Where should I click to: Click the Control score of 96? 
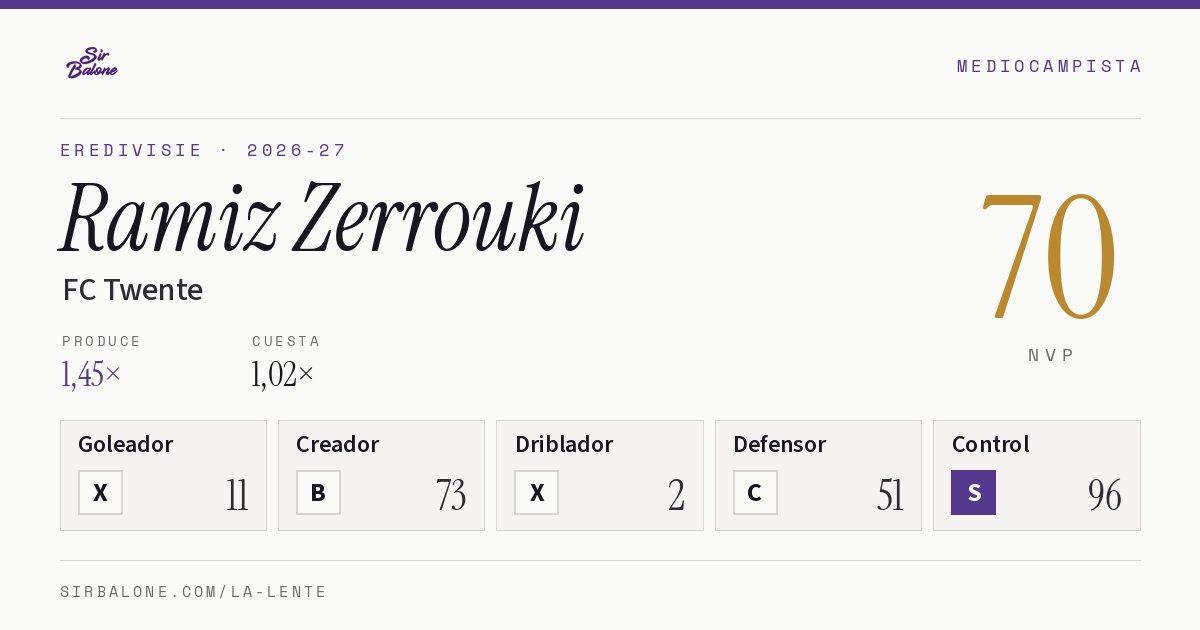coord(1105,495)
